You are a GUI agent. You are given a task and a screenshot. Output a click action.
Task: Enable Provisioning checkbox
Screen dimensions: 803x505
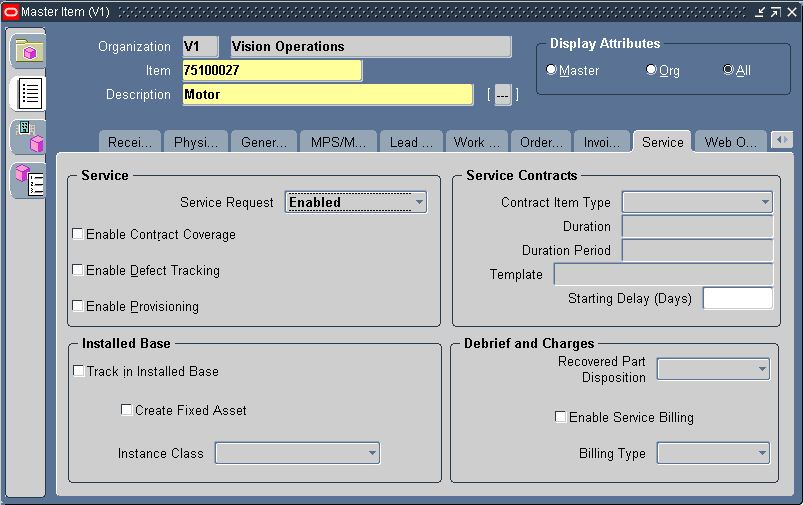(78, 306)
